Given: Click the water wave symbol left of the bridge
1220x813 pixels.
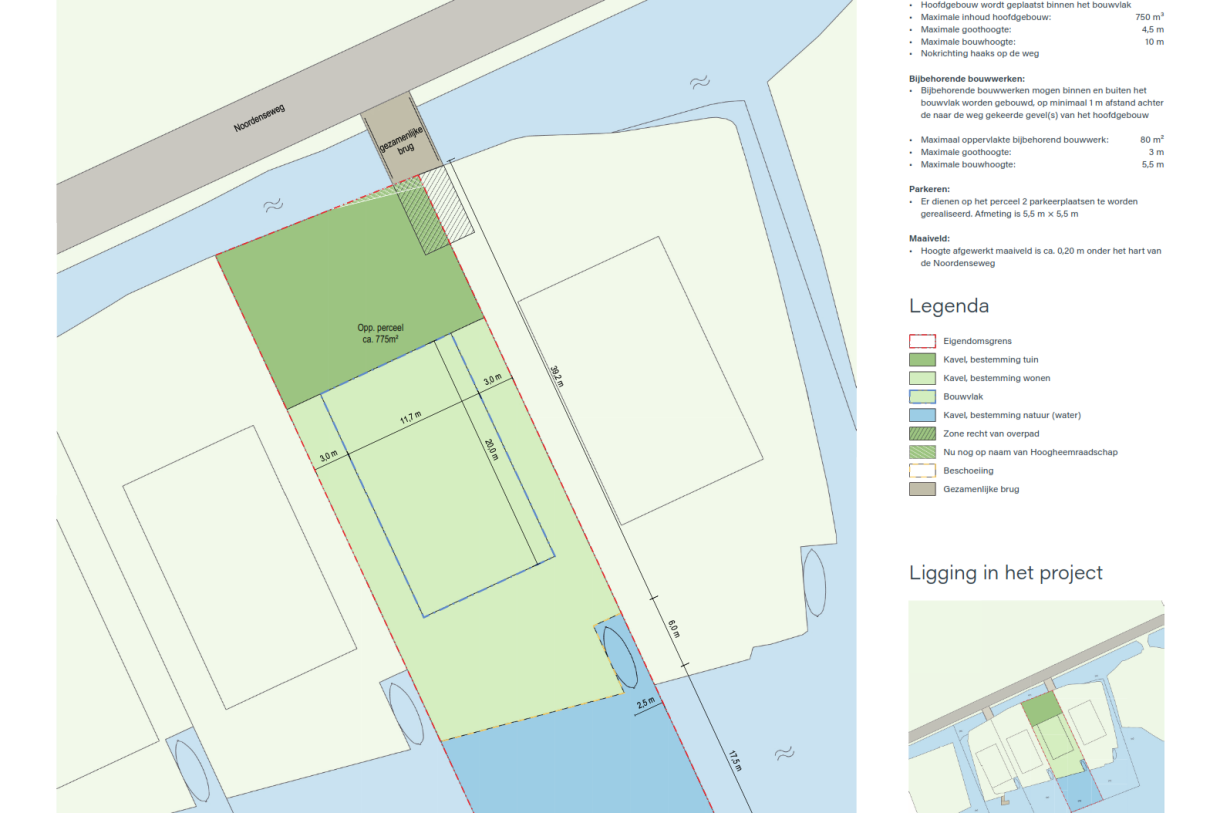Looking at the screenshot, I should (x=271, y=206).
